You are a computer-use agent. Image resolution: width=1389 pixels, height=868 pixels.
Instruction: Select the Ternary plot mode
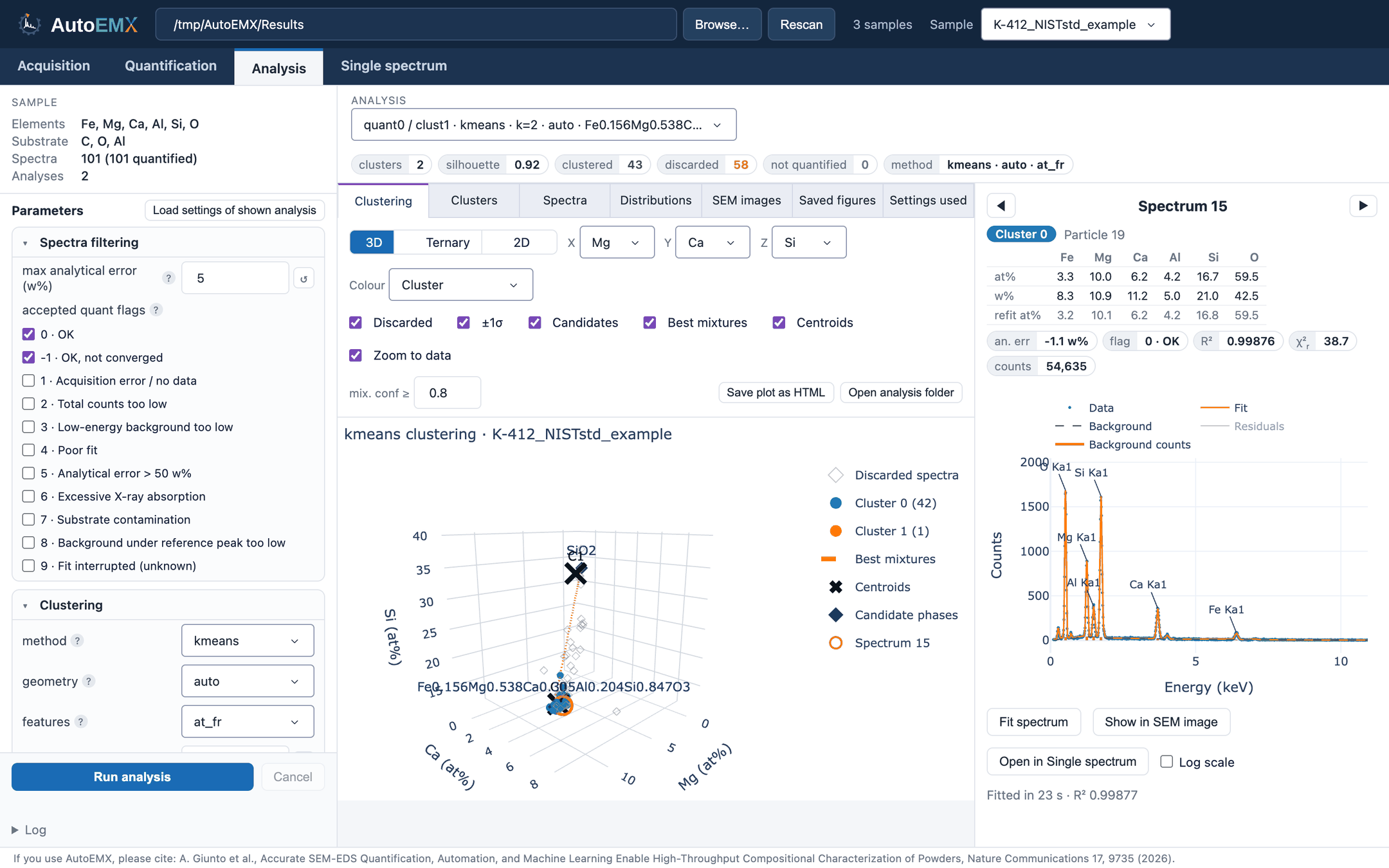tap(448, 242)
